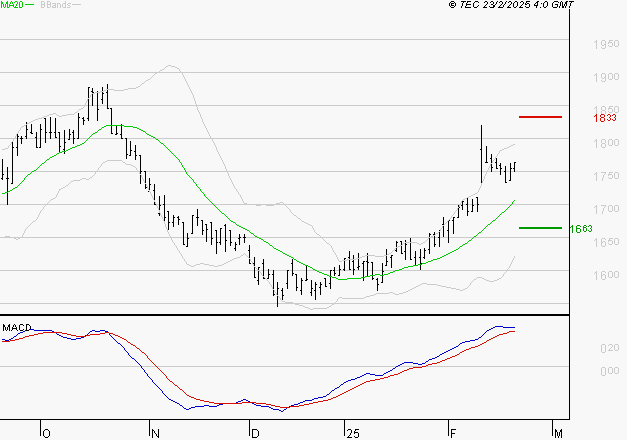Click the 1900 price axis label
The height and width of the screenshot is (440, 627).
[606, 77]
